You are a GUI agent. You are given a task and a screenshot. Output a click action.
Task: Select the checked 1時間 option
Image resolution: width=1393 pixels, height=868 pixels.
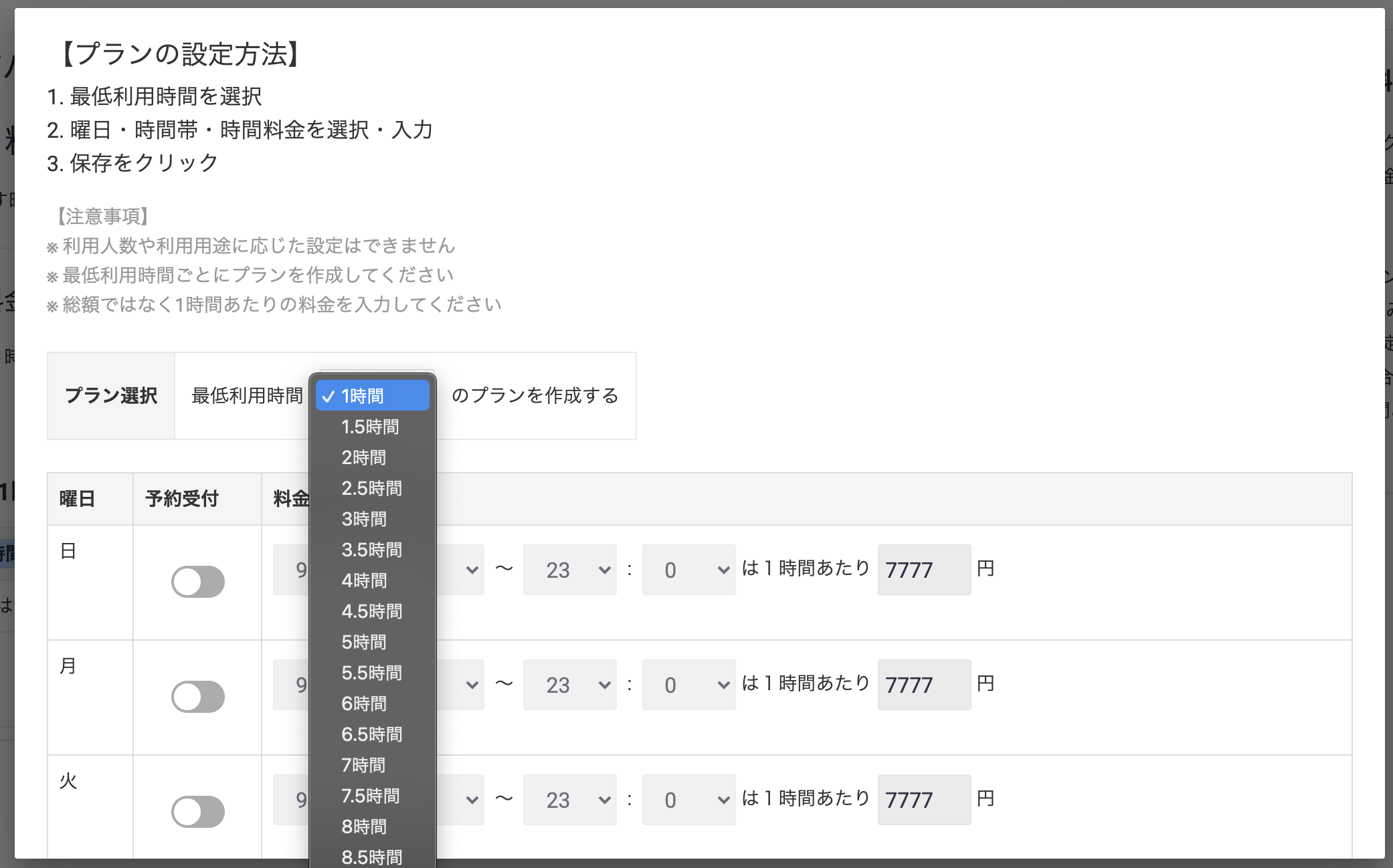(x=371, y=396)
